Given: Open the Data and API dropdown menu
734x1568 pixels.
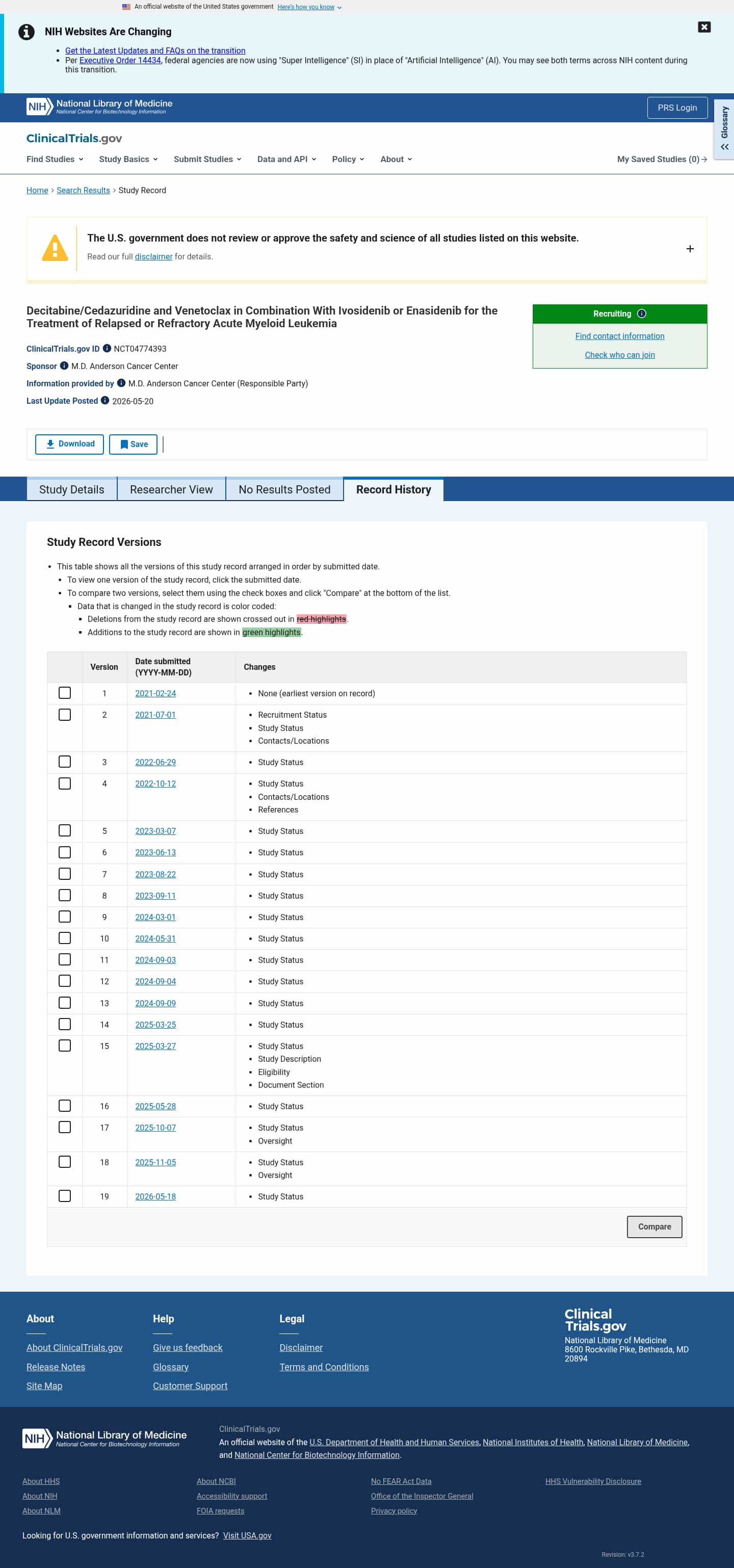Looking at the screenshot, I should (286, 159).
